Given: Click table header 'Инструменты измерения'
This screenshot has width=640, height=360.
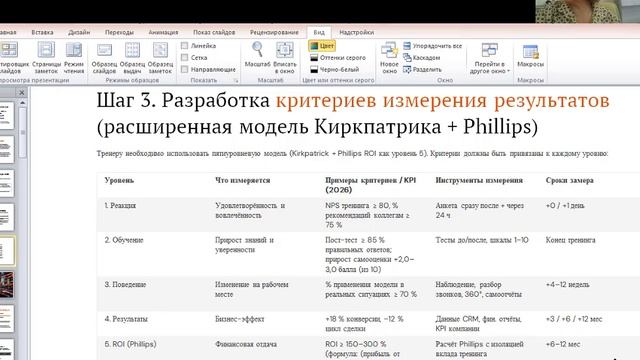Looking at the screenshot, I should 479,180.
